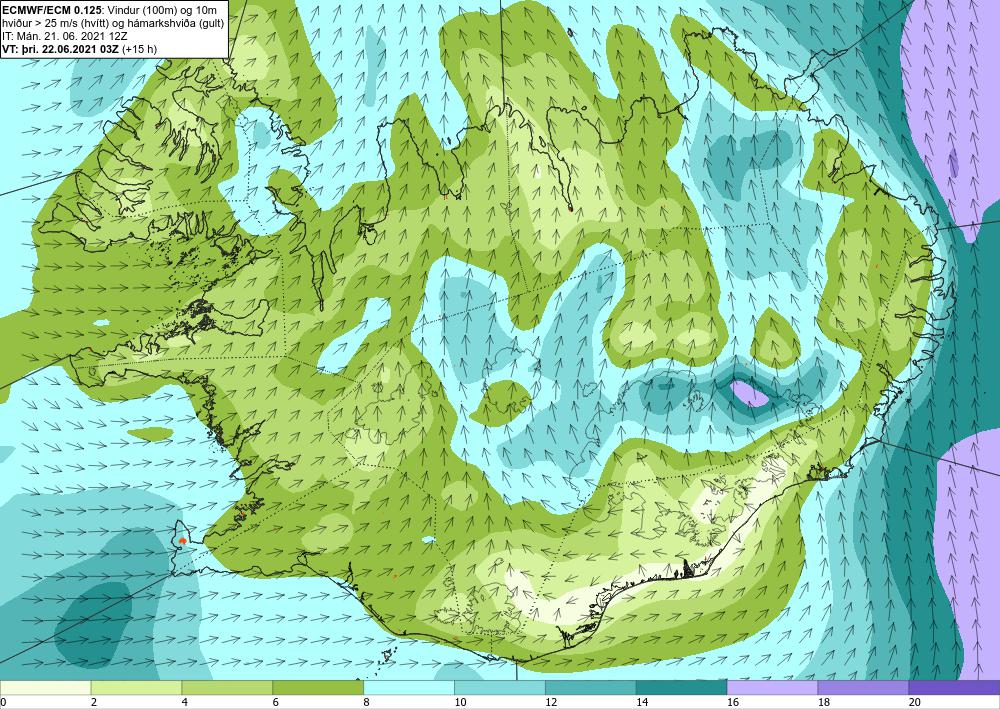Click the scale label '14'
1000x709 pixels.
coord(642,703)
